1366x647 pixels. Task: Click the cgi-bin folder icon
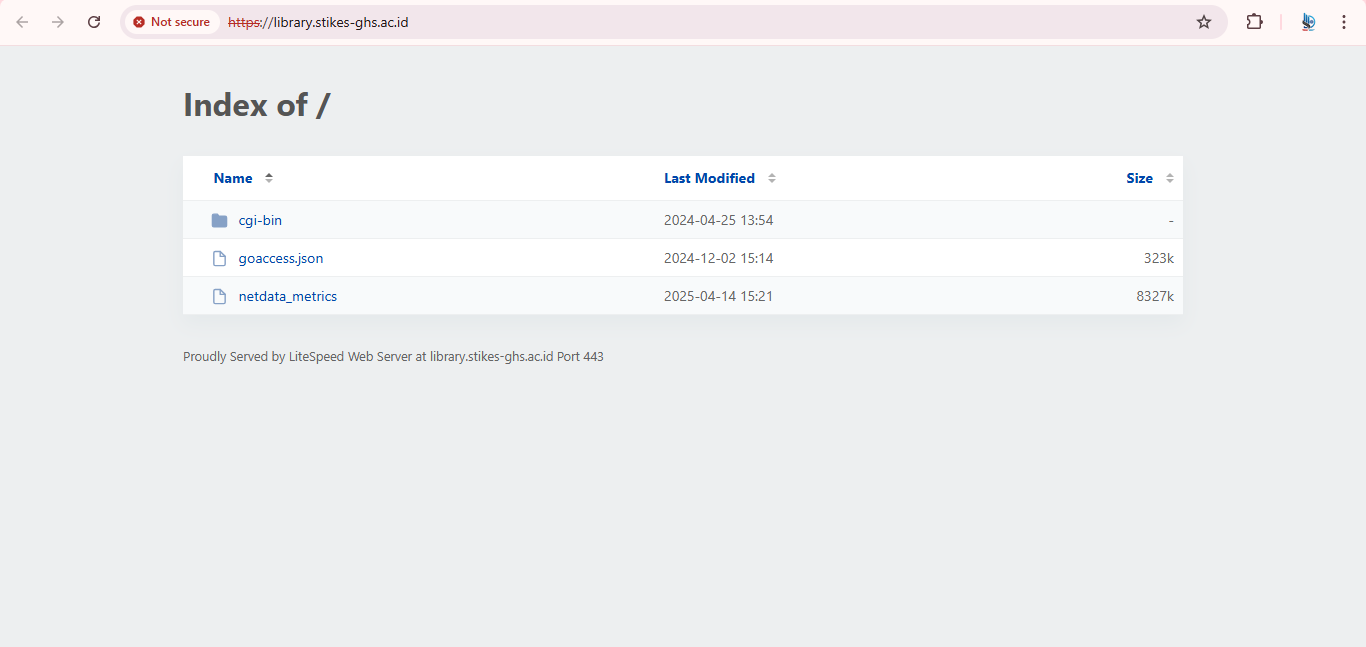coord(220,220)
